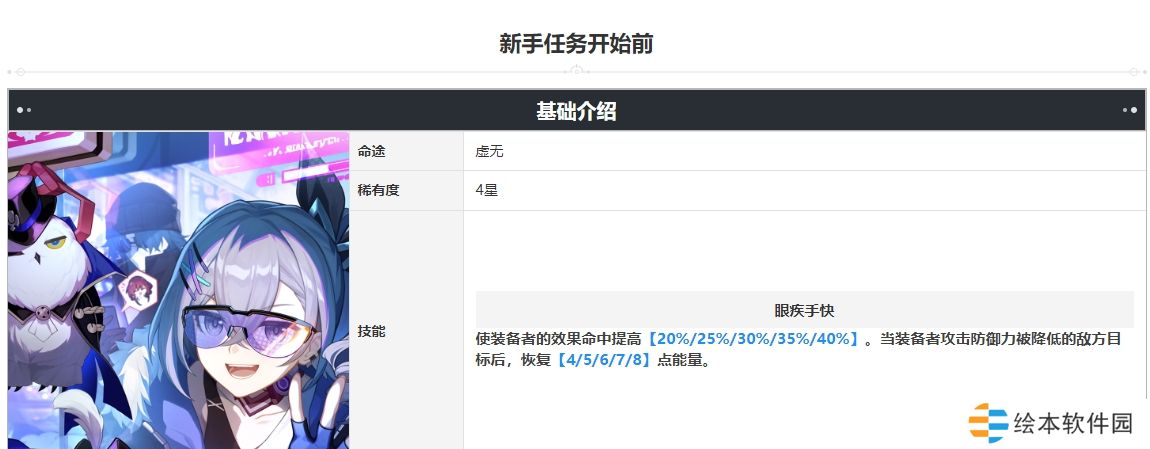The image size is (1150, 449).
Task: Click the 新手任务开始前 page title
Action: tap(575, 44)
